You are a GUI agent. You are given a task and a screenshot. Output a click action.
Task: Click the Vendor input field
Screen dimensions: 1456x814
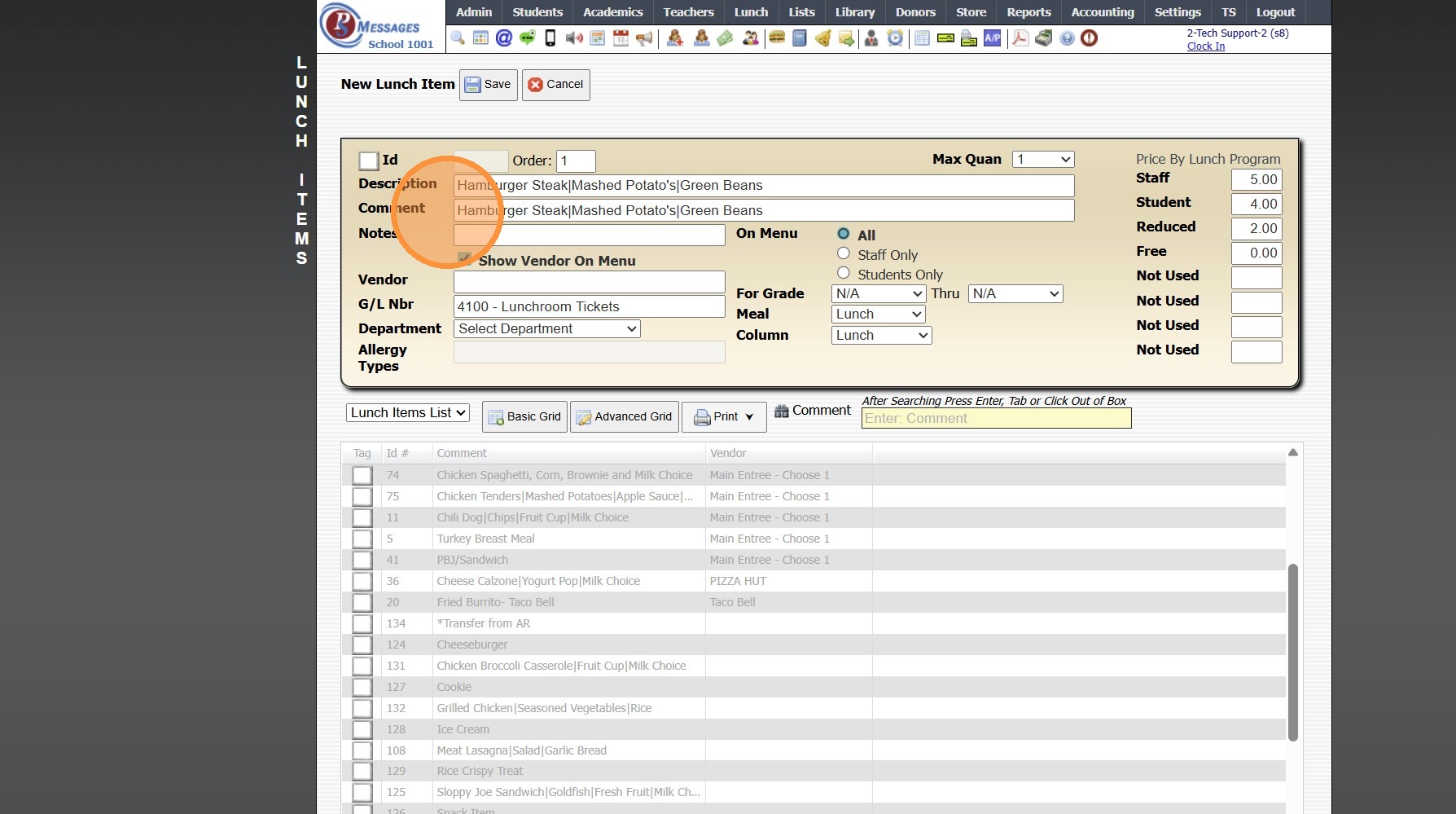click(590, 282)
